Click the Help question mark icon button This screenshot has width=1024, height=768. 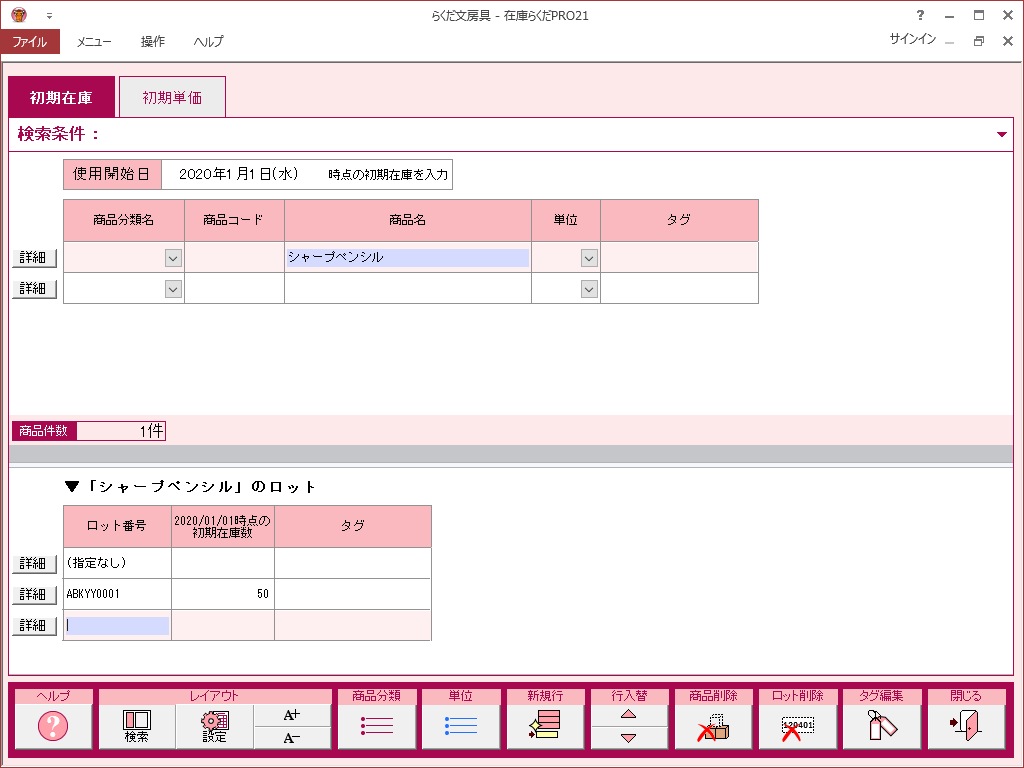53,727
